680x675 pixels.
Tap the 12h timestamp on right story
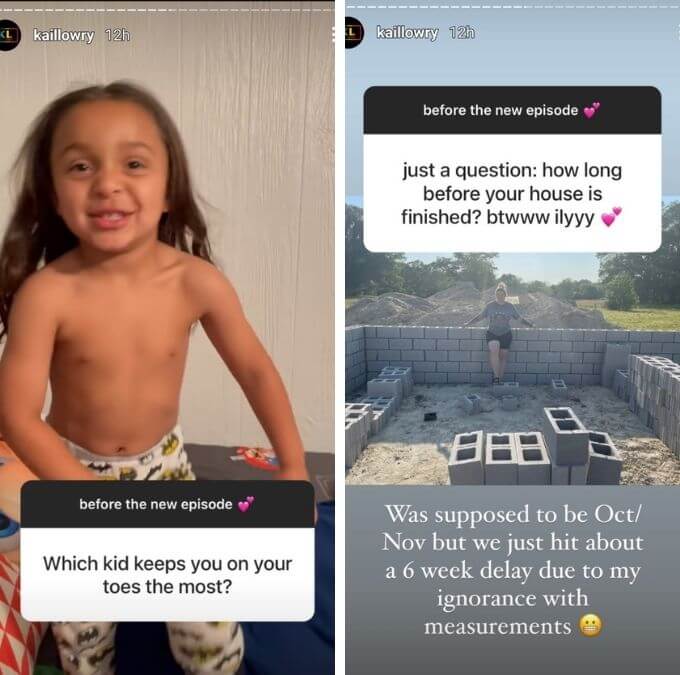pos(462,33)
